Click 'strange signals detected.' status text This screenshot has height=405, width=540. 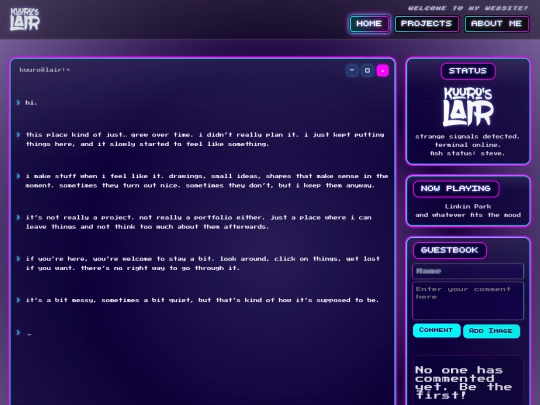468,136
